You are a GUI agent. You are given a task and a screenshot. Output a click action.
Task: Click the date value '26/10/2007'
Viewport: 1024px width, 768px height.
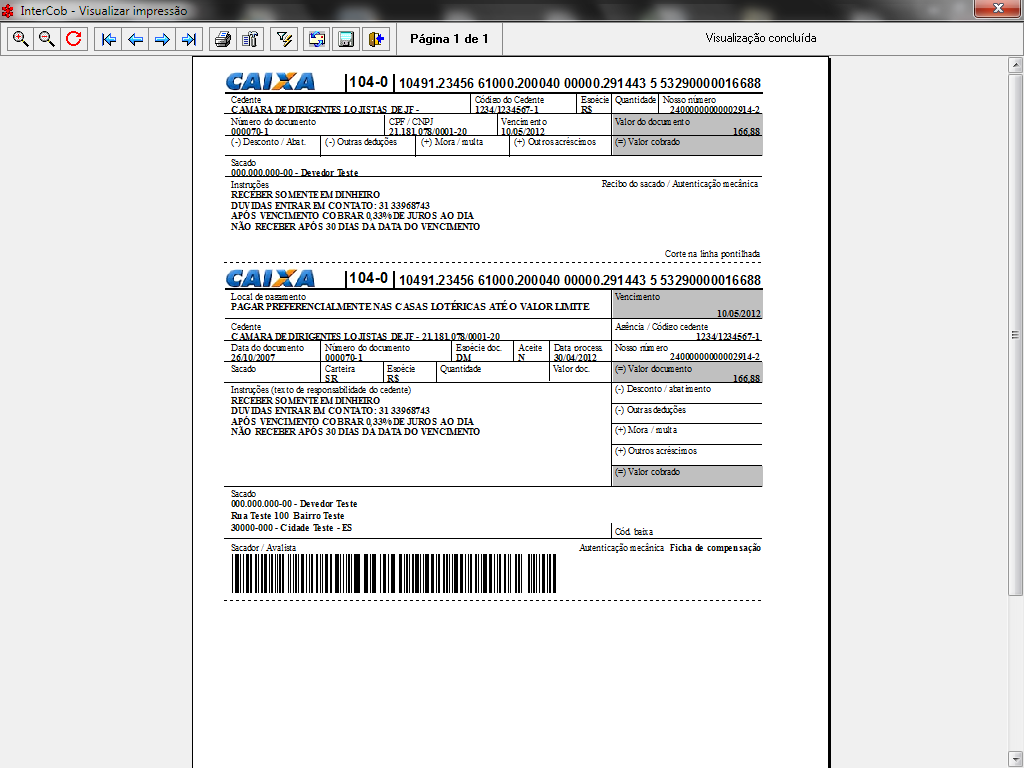[x=253, y=357]
